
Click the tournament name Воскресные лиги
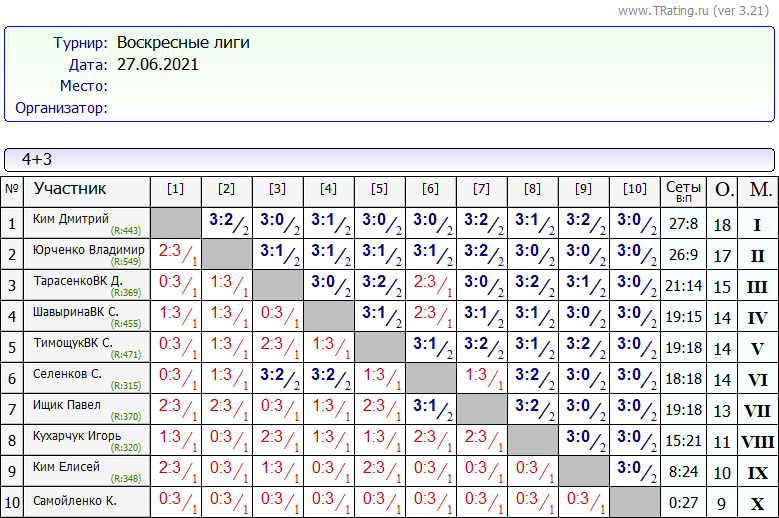[x=183, y=43]
